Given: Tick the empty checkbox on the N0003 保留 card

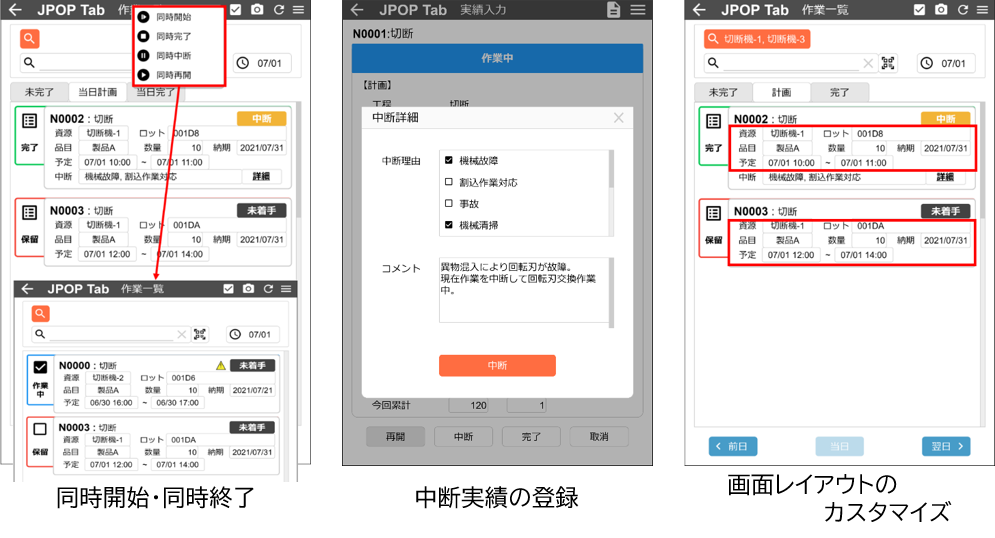Looking at the screenshot, I should [40, 430].
